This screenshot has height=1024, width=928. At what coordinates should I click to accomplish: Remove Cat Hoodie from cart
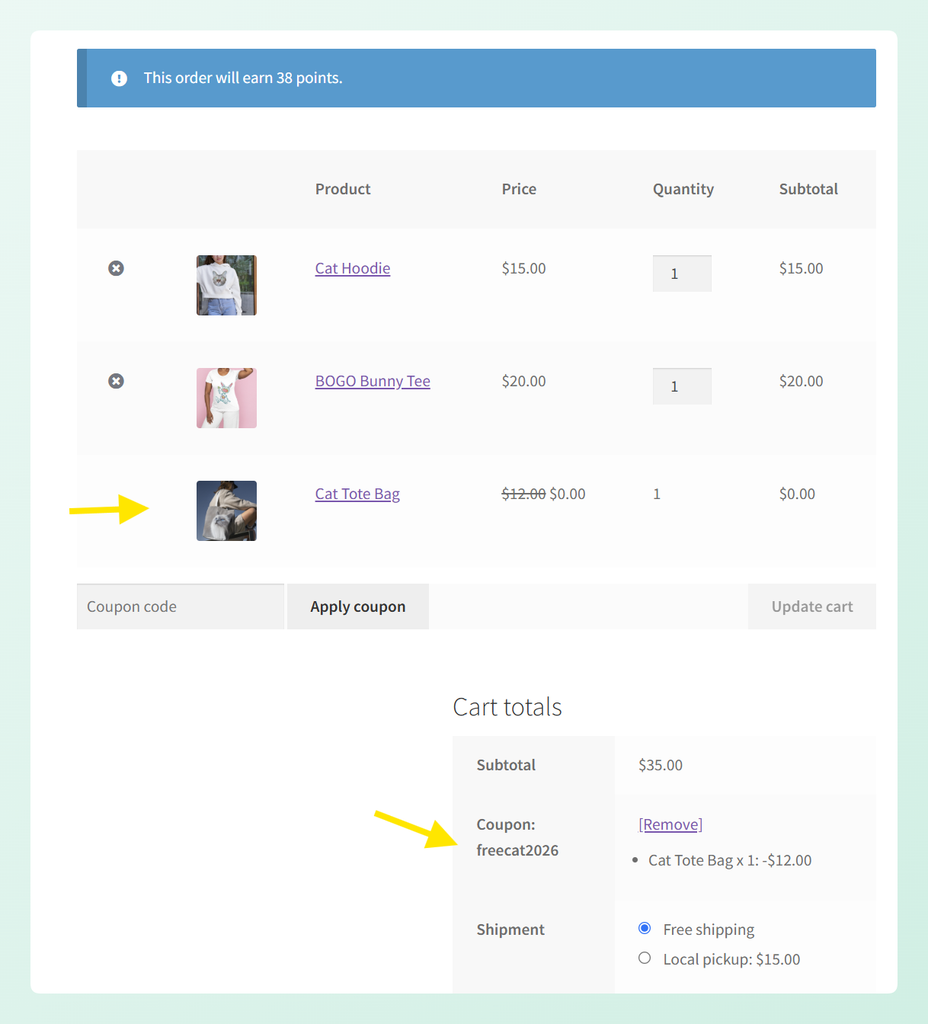click(x=116, y=268)
